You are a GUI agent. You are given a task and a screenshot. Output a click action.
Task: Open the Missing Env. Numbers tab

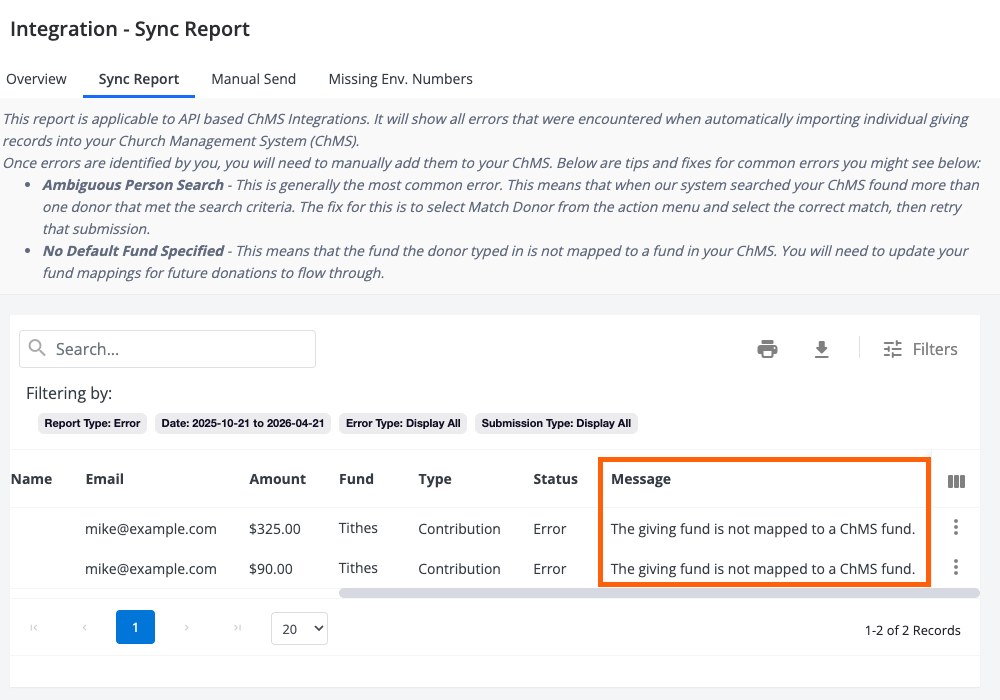[400, 79]
